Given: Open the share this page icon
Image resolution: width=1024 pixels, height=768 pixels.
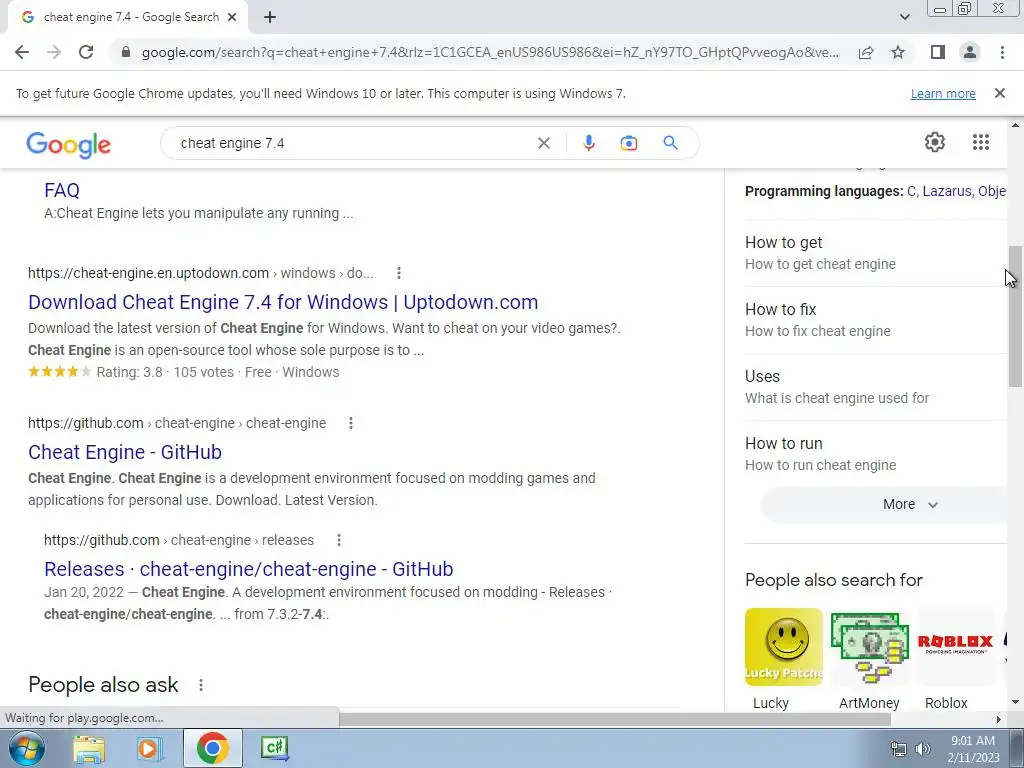Looking at the screenshot, I should 866,52.
